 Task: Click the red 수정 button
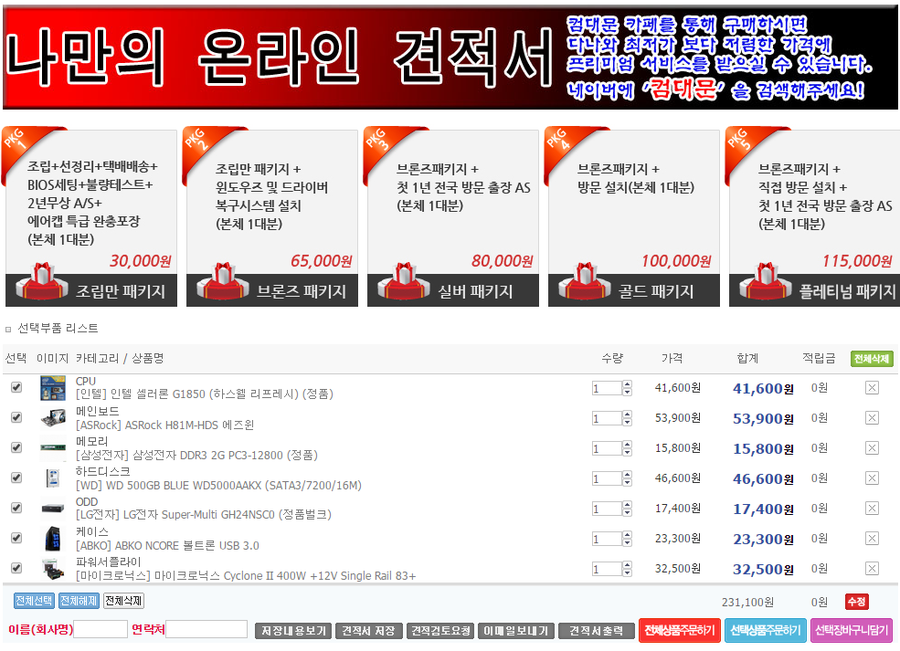tap(856, 602)
